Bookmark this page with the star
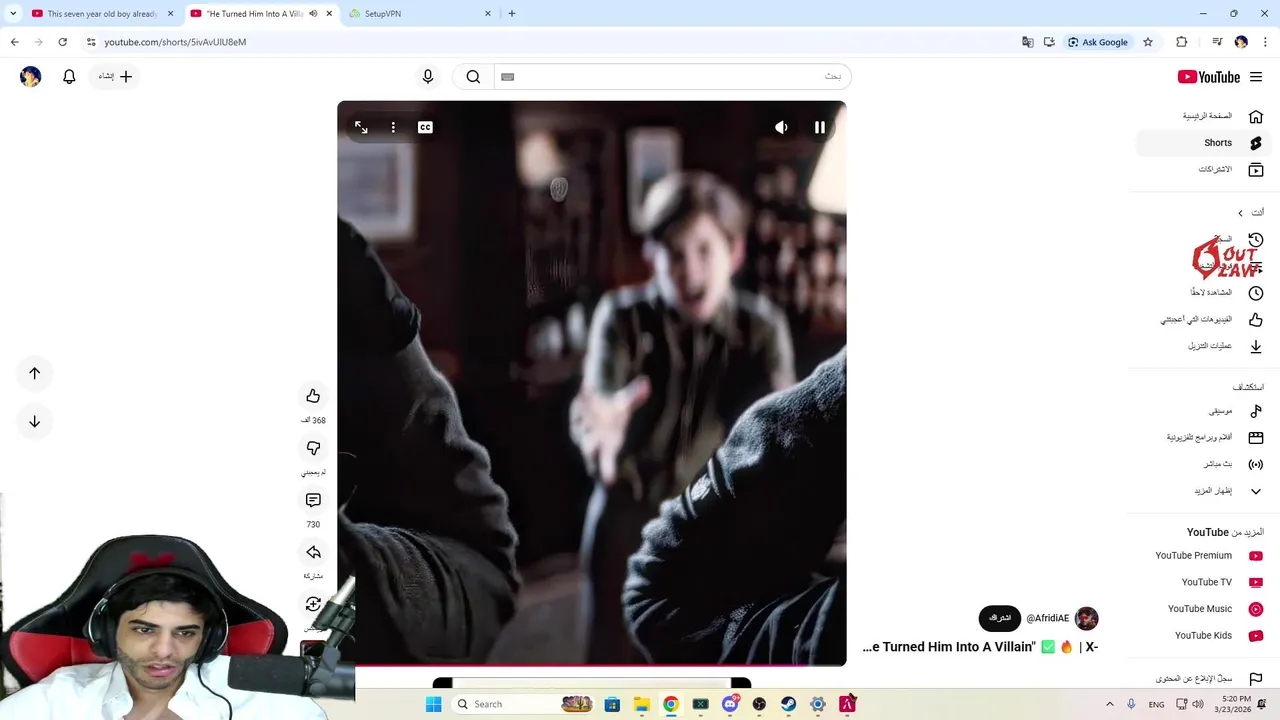This screenshot has width=1280, height=720. [1148, 42]
